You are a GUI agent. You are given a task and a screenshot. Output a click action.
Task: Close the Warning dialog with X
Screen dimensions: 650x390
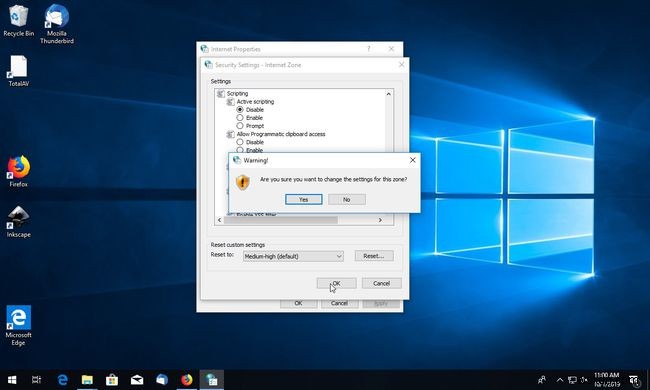point(412,160)
